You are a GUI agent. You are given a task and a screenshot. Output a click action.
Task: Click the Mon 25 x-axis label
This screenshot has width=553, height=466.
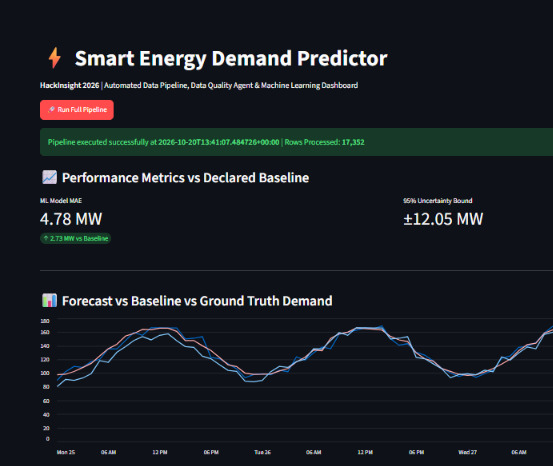[66, 452]
